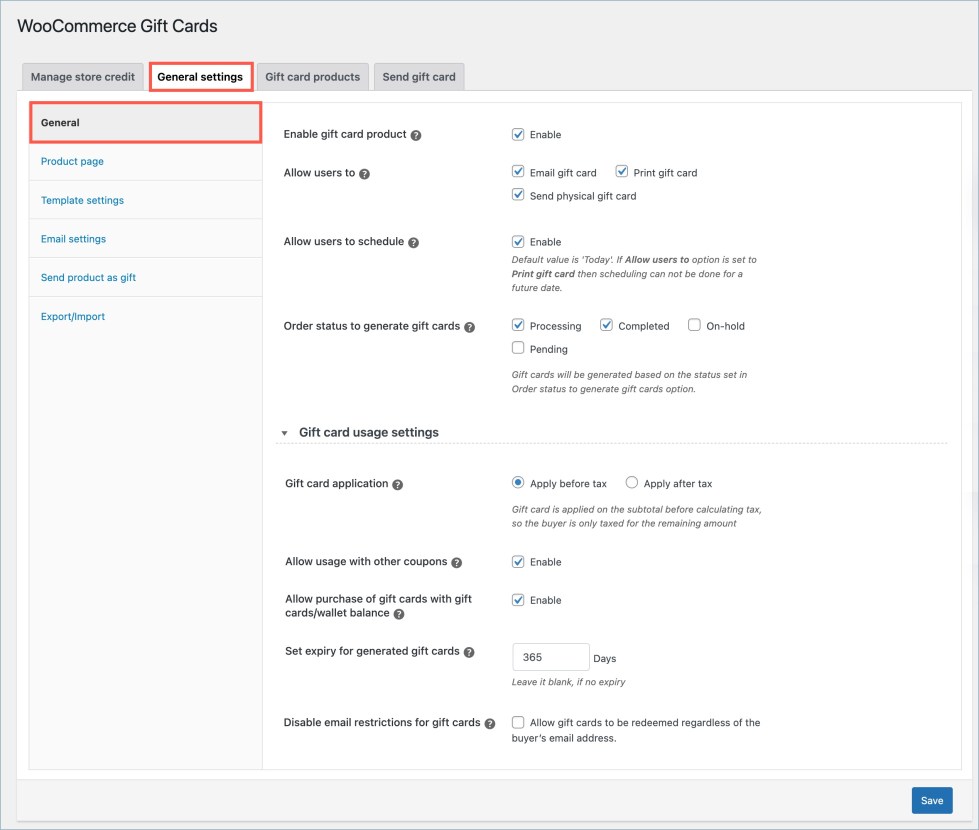Switch to Manage store credit tab
Image resolution: width=979 pixels, height=830 pixels.
pos(82,77)
